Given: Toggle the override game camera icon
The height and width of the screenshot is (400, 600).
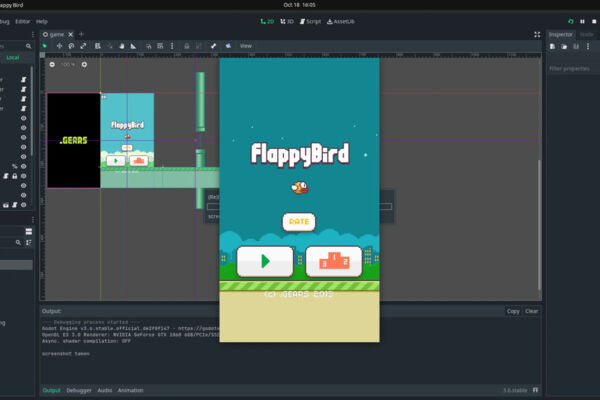Looking at the screenshot, I should coord(228,46).
